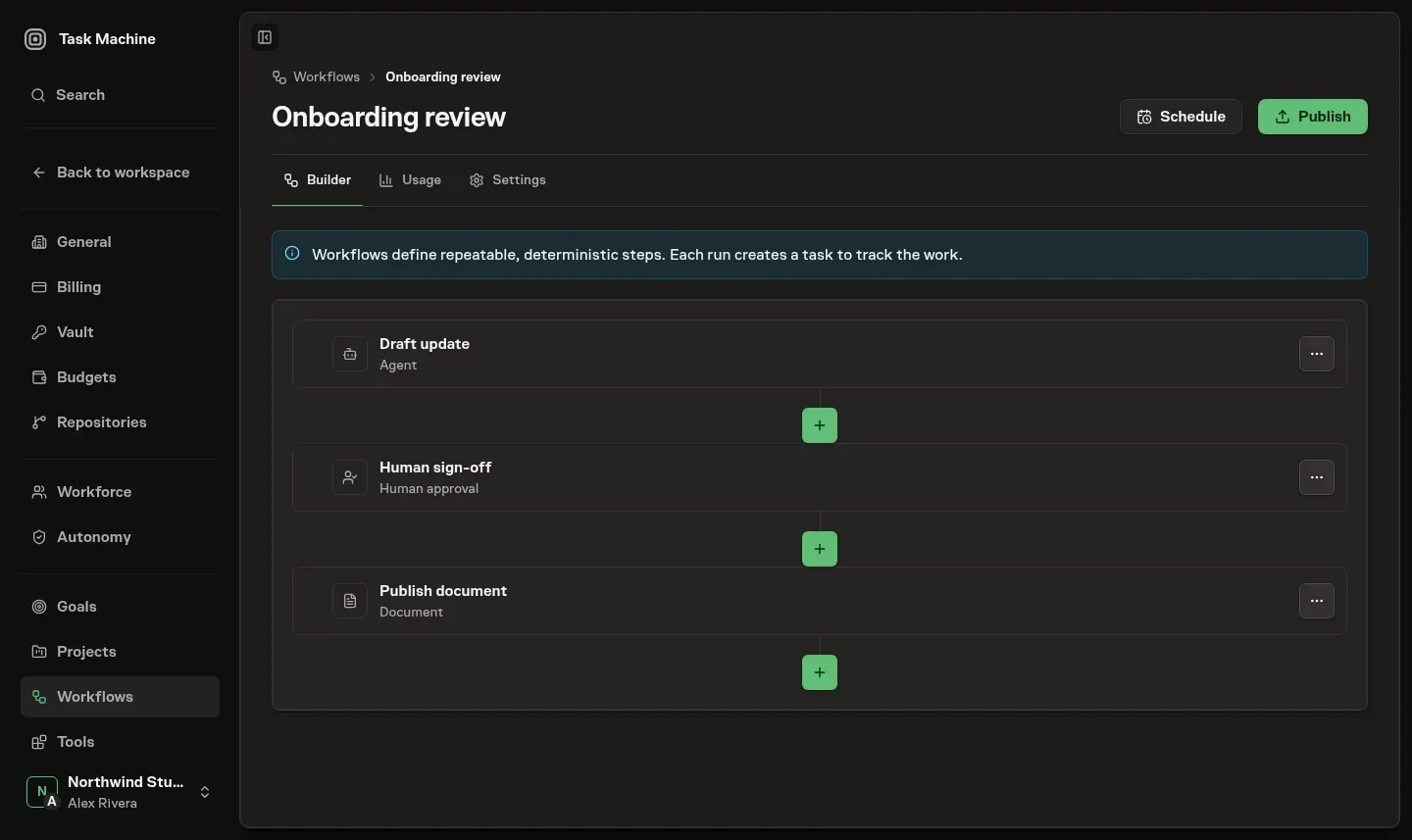The image size is (1412, 840).
Task: Open the Repositories section
Action: click(120, 422)
